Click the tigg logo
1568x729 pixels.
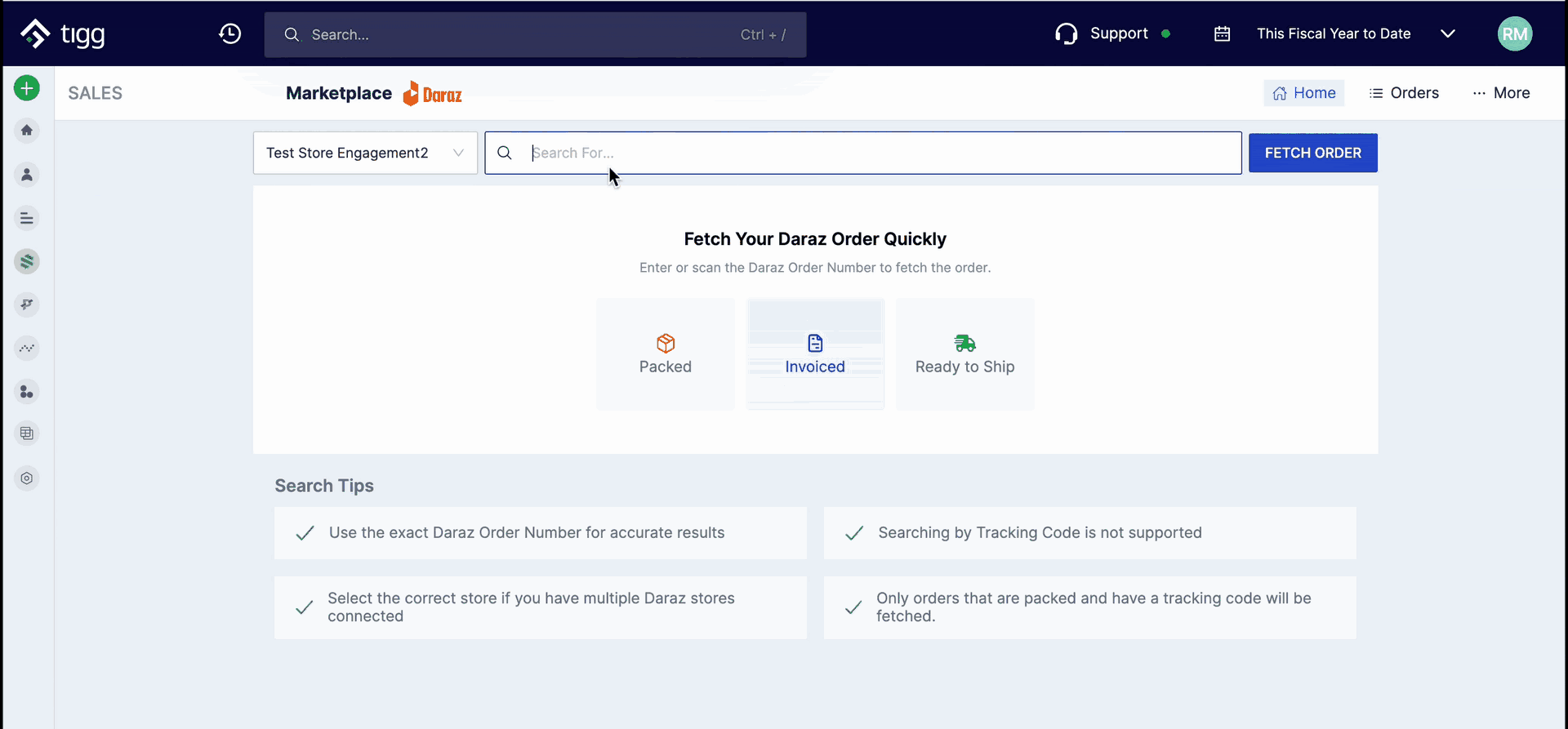pyautogui.click(x=63, y=33)
